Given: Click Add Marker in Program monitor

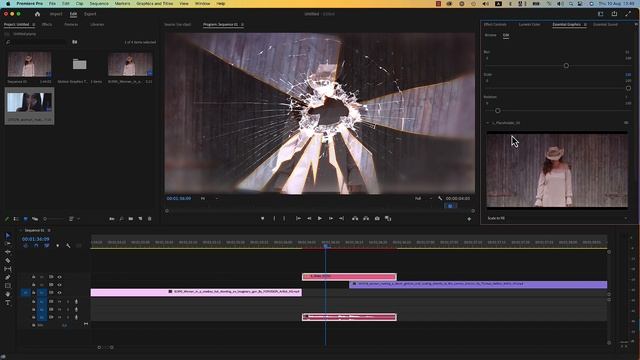Looking at the screenshot, I should pyautogui.click(x=262, y=218).
